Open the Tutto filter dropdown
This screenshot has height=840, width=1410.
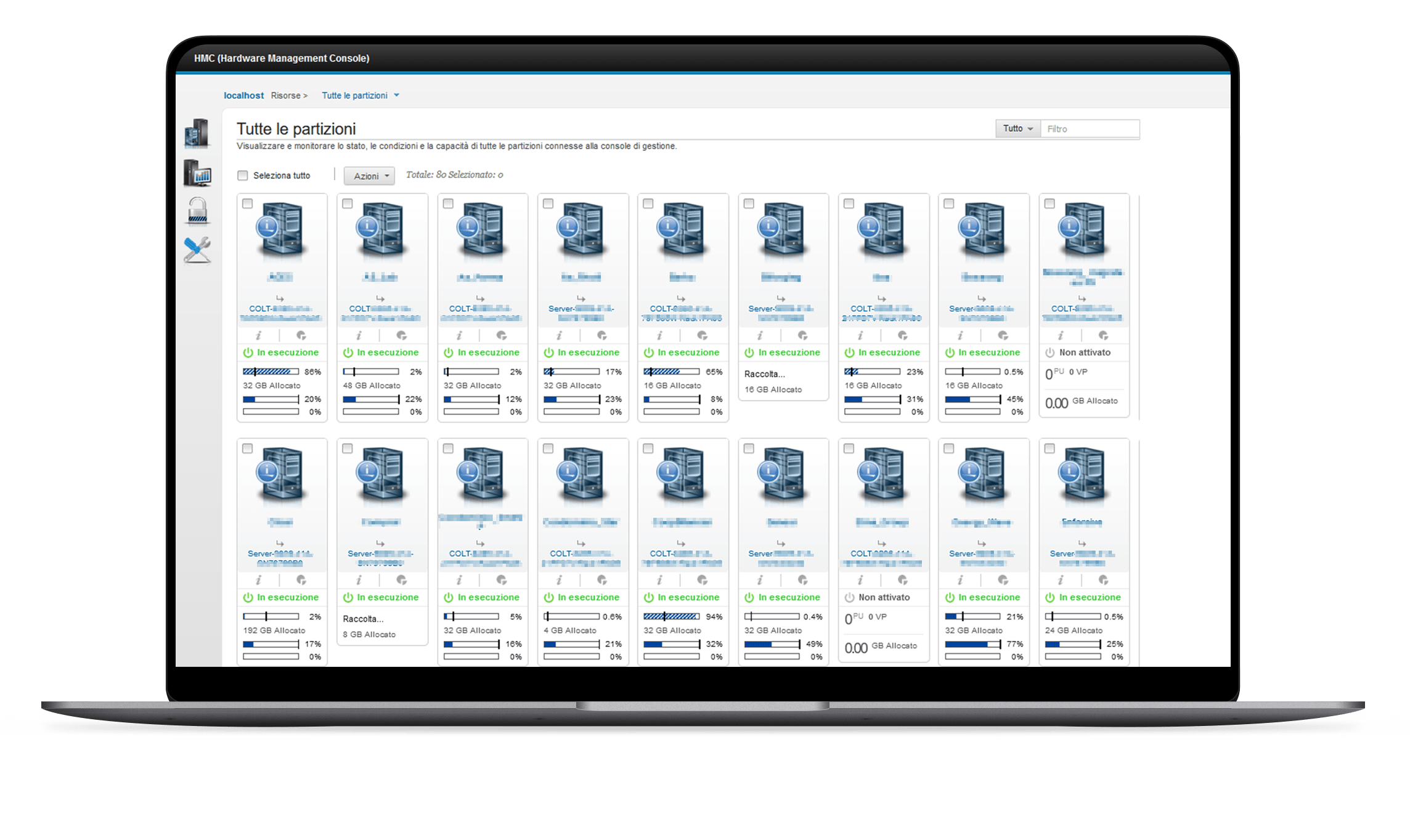click(x=1017, y=129)
